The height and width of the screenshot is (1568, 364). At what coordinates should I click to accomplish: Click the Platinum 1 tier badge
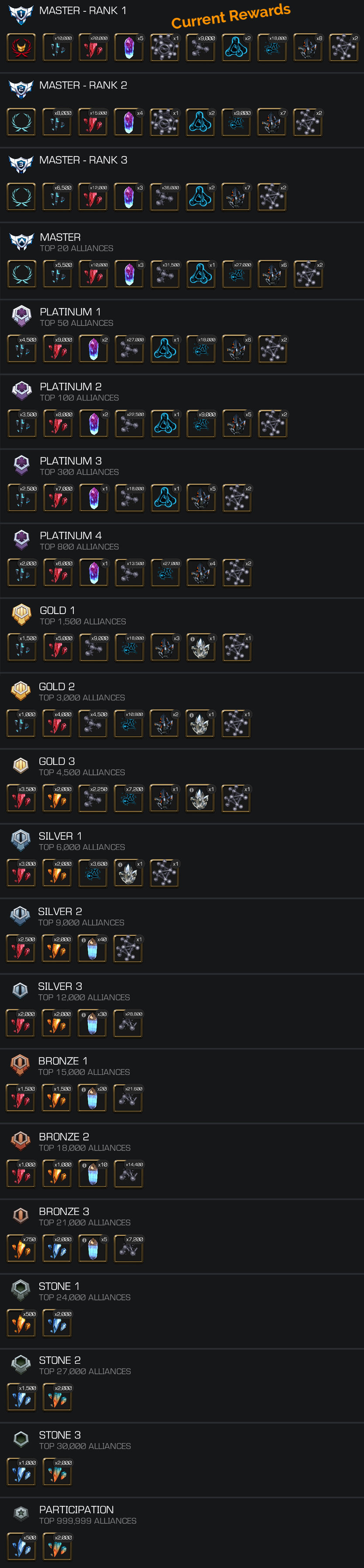[22, 316]
